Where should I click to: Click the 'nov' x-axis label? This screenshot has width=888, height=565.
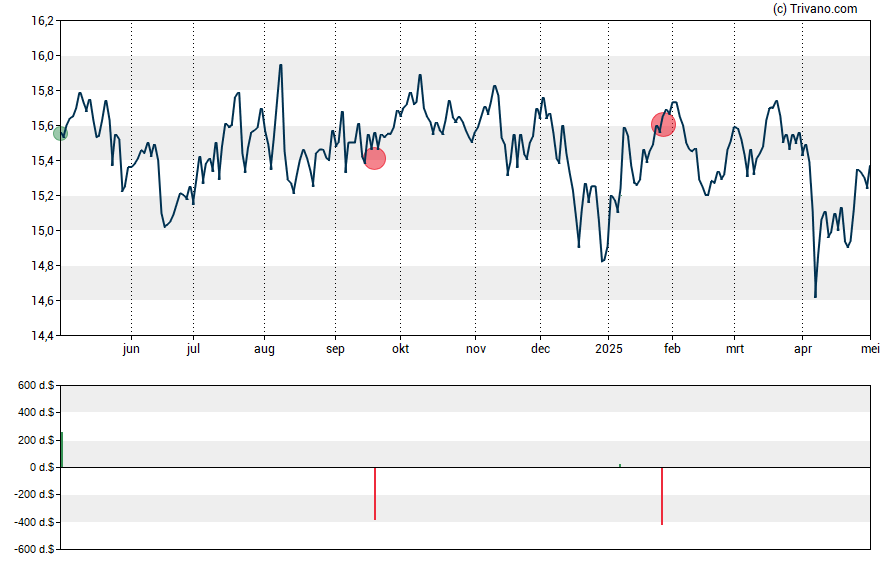coord(476,349)
